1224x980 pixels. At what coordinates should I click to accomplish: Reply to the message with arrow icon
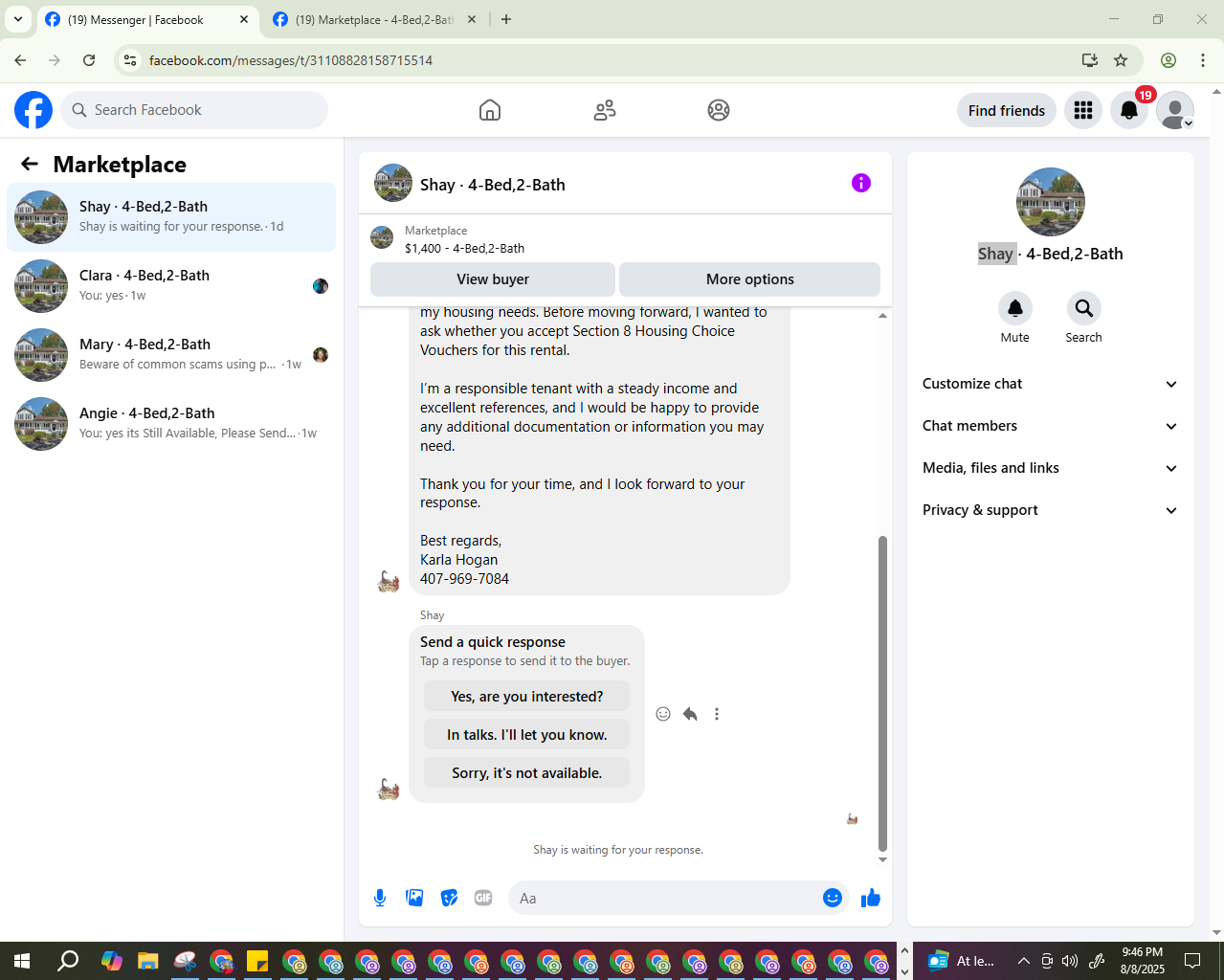click(x=690, y=714)
